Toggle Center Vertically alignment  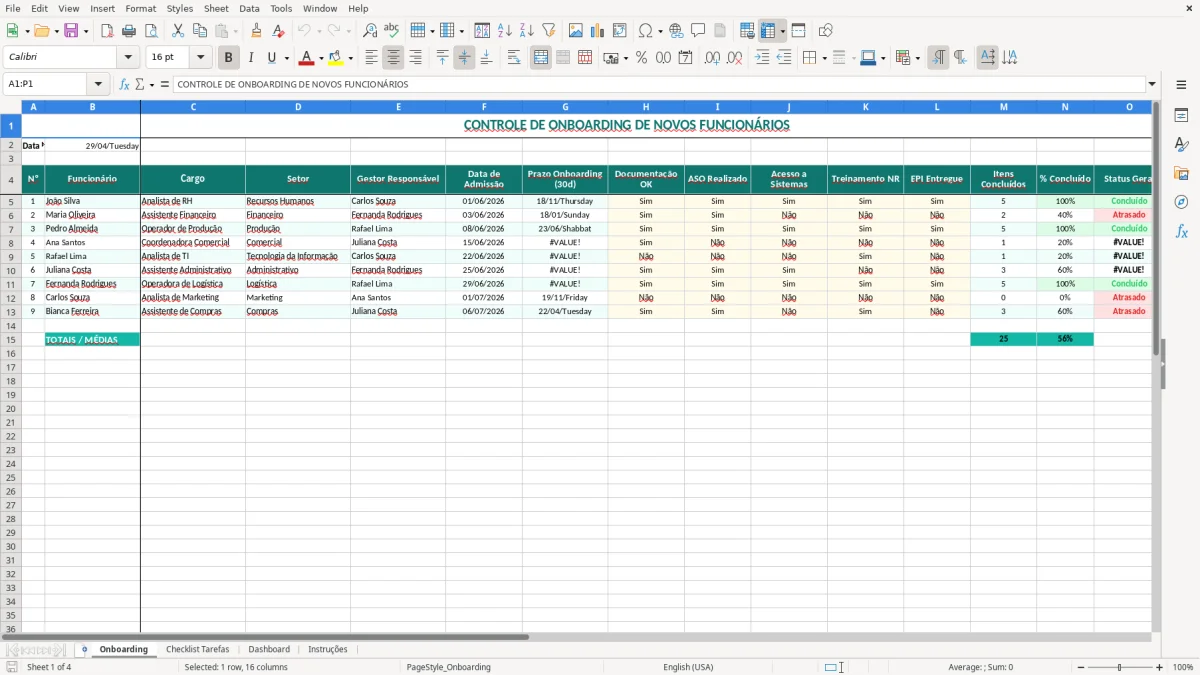click(464, 58)
